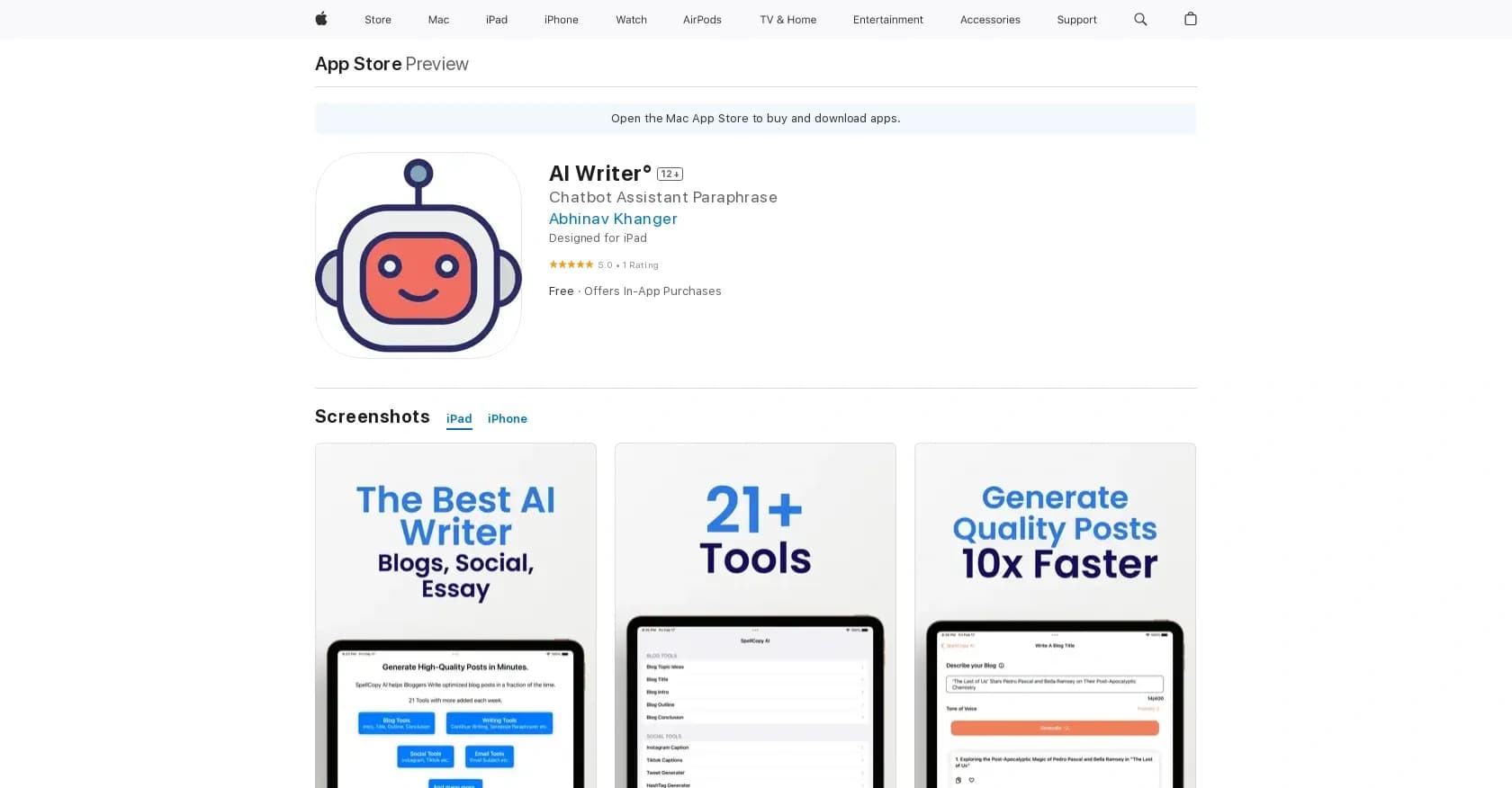The width and height of the screenshot is (1512, 788).
Task: Click the 'AI Writer°' app title
Action: click(x=600, y=174)
